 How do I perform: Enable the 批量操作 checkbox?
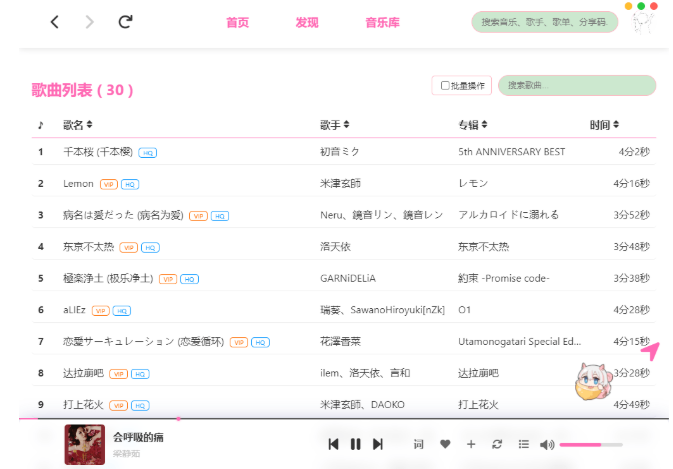tap(445, 85)
